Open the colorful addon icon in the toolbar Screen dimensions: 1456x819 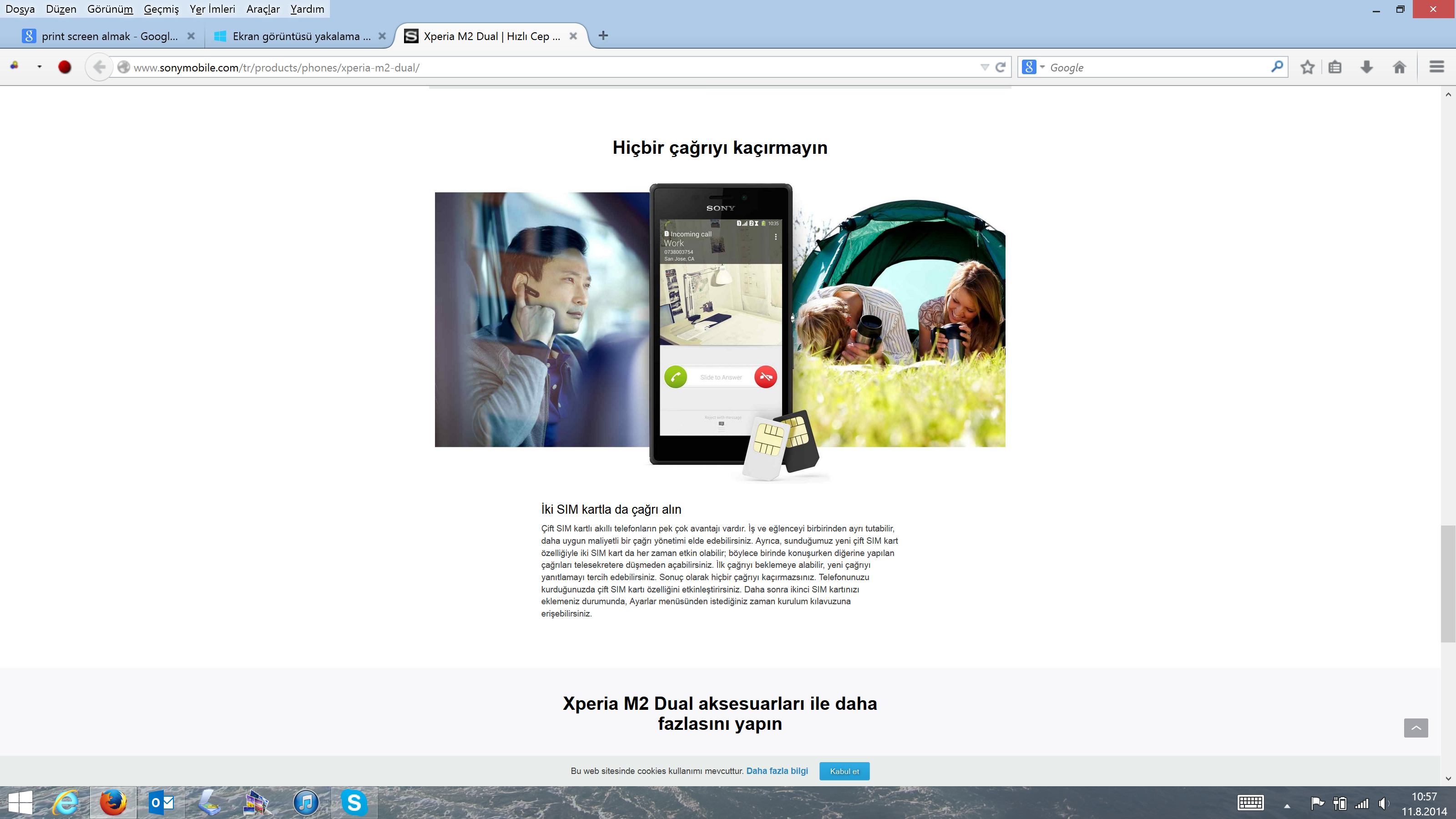click(15, 66)
